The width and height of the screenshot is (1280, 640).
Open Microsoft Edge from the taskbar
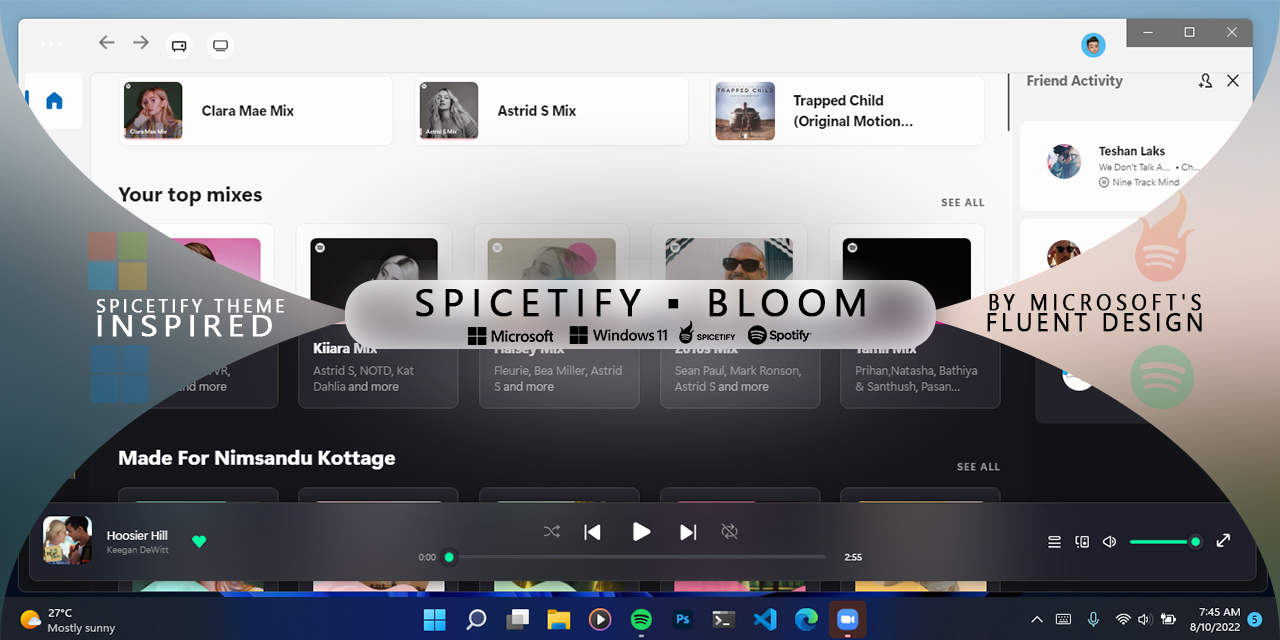[x=806, y=620]
